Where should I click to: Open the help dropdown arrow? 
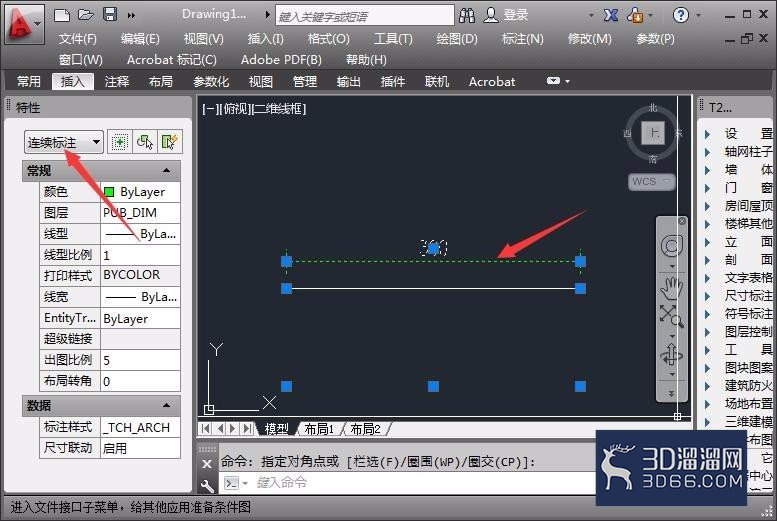click(x=699, y=15)
